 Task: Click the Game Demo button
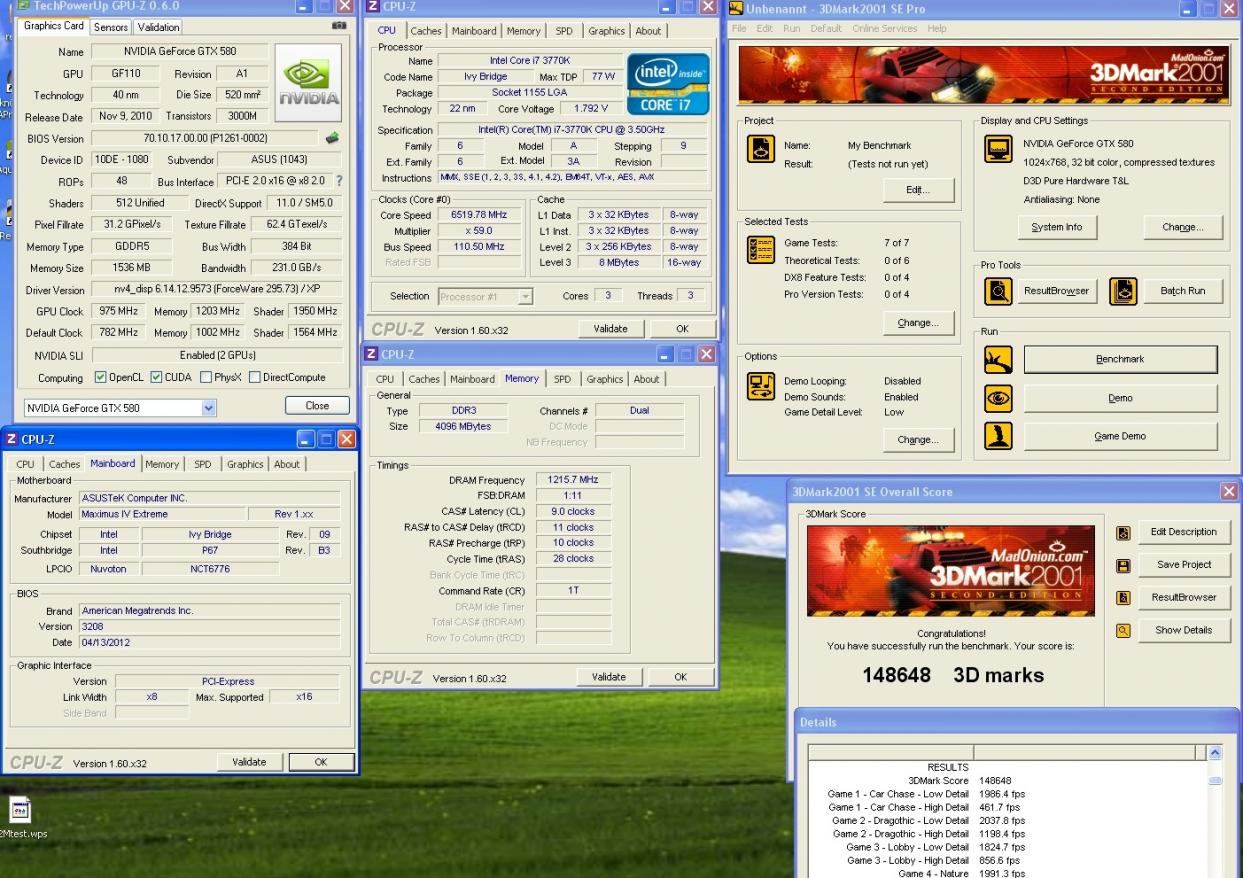pos(1120,436)
